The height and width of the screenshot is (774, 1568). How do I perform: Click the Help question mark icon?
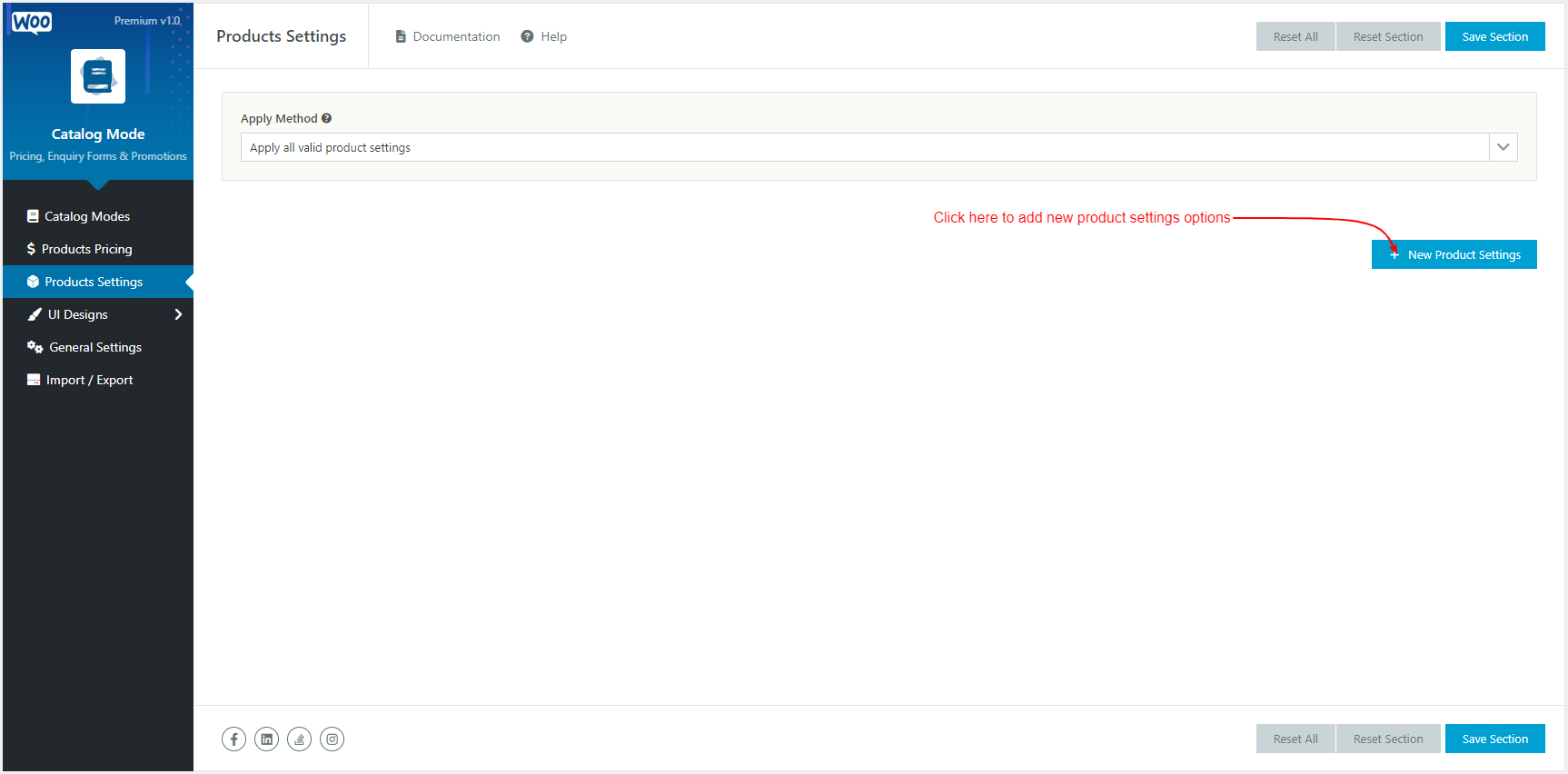point(527,36)
